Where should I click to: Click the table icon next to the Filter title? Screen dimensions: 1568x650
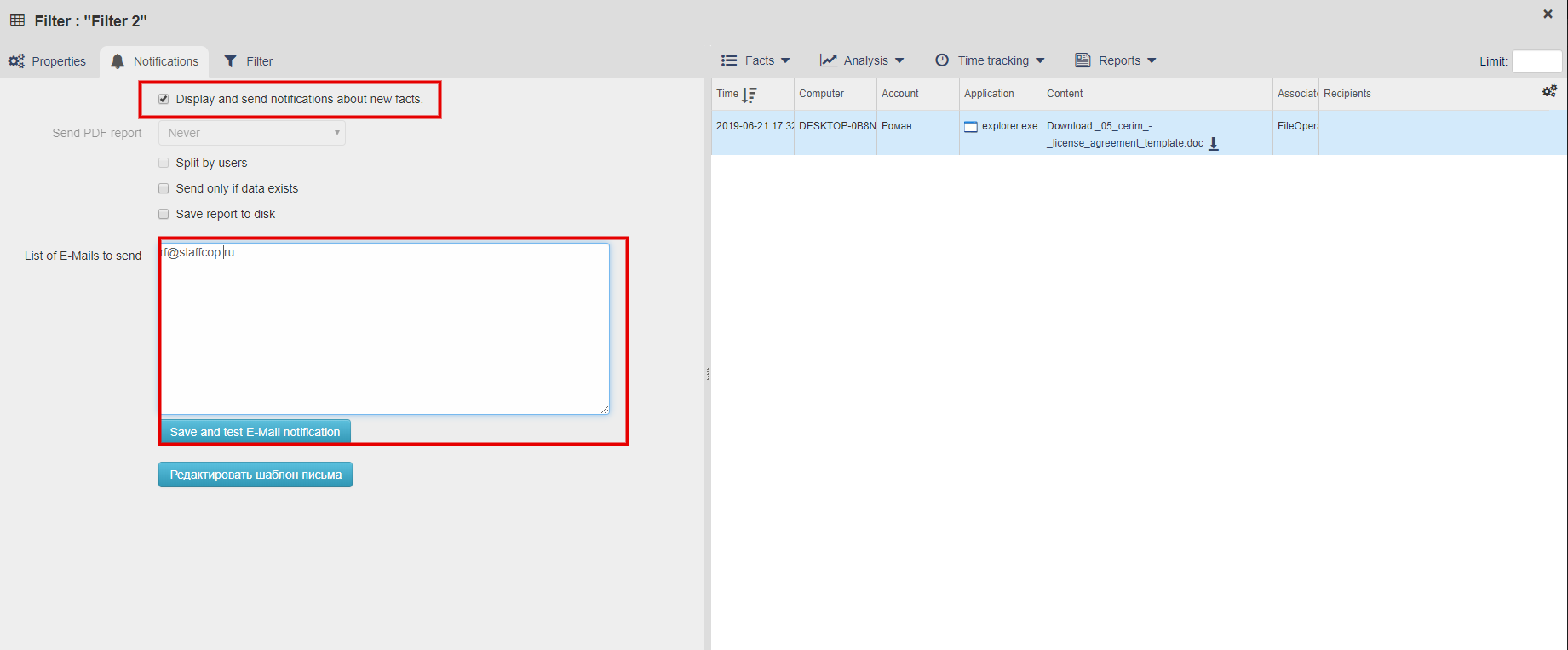click(x=17, y=20)
